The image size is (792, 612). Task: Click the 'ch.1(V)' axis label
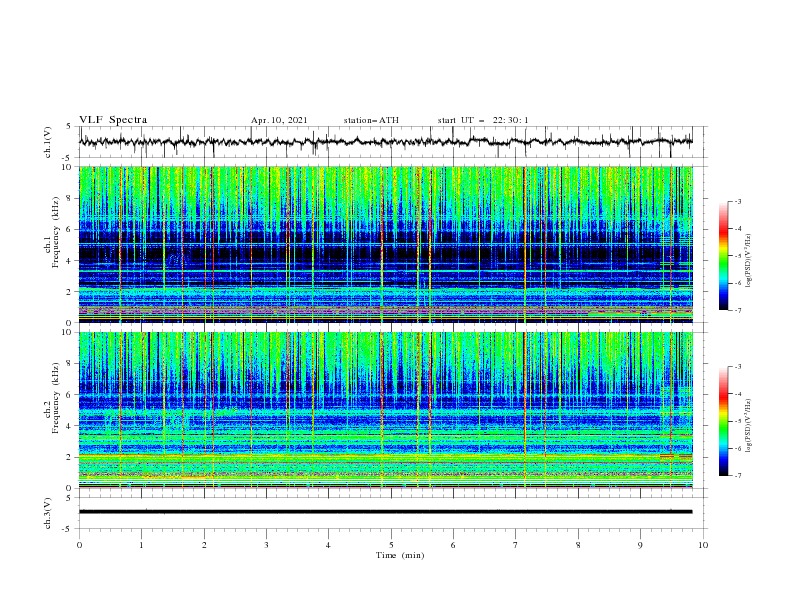click(x=48, y=142)
